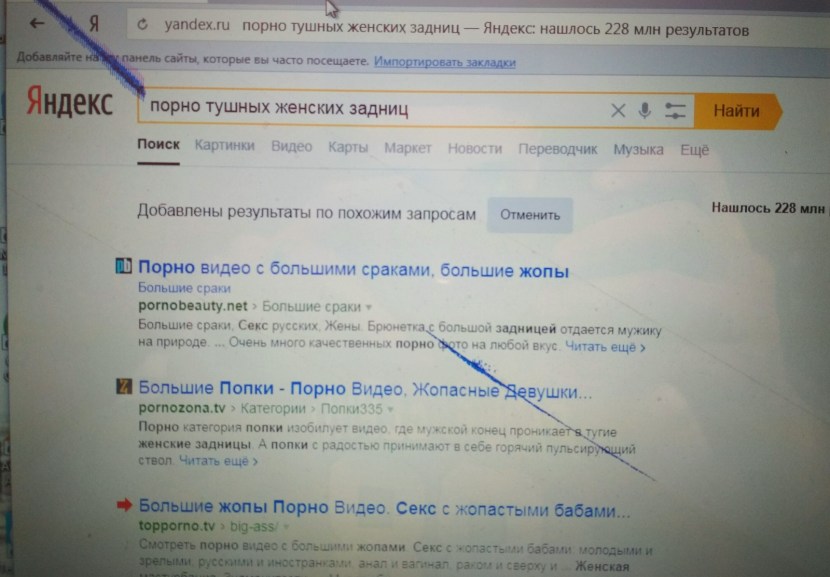The image size is (830, 577).
Task: Reload the page with the refresh icon
Action: pyautogui.click(x=142, y=24)
